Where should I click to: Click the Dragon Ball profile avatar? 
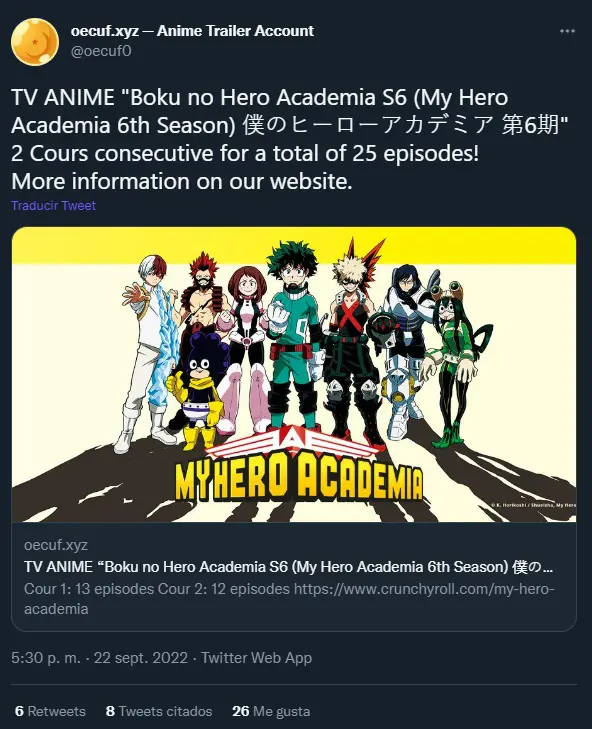pyautogui.click(x=35, y=42)
